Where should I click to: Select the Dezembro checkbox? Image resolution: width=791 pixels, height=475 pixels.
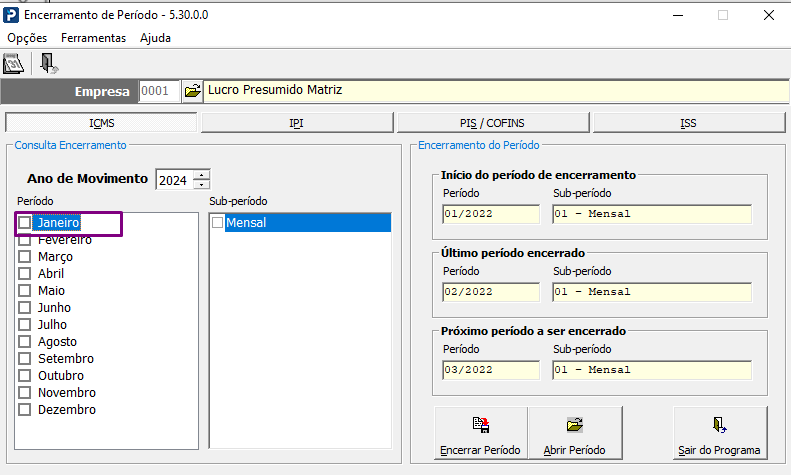tap(24, 409)
